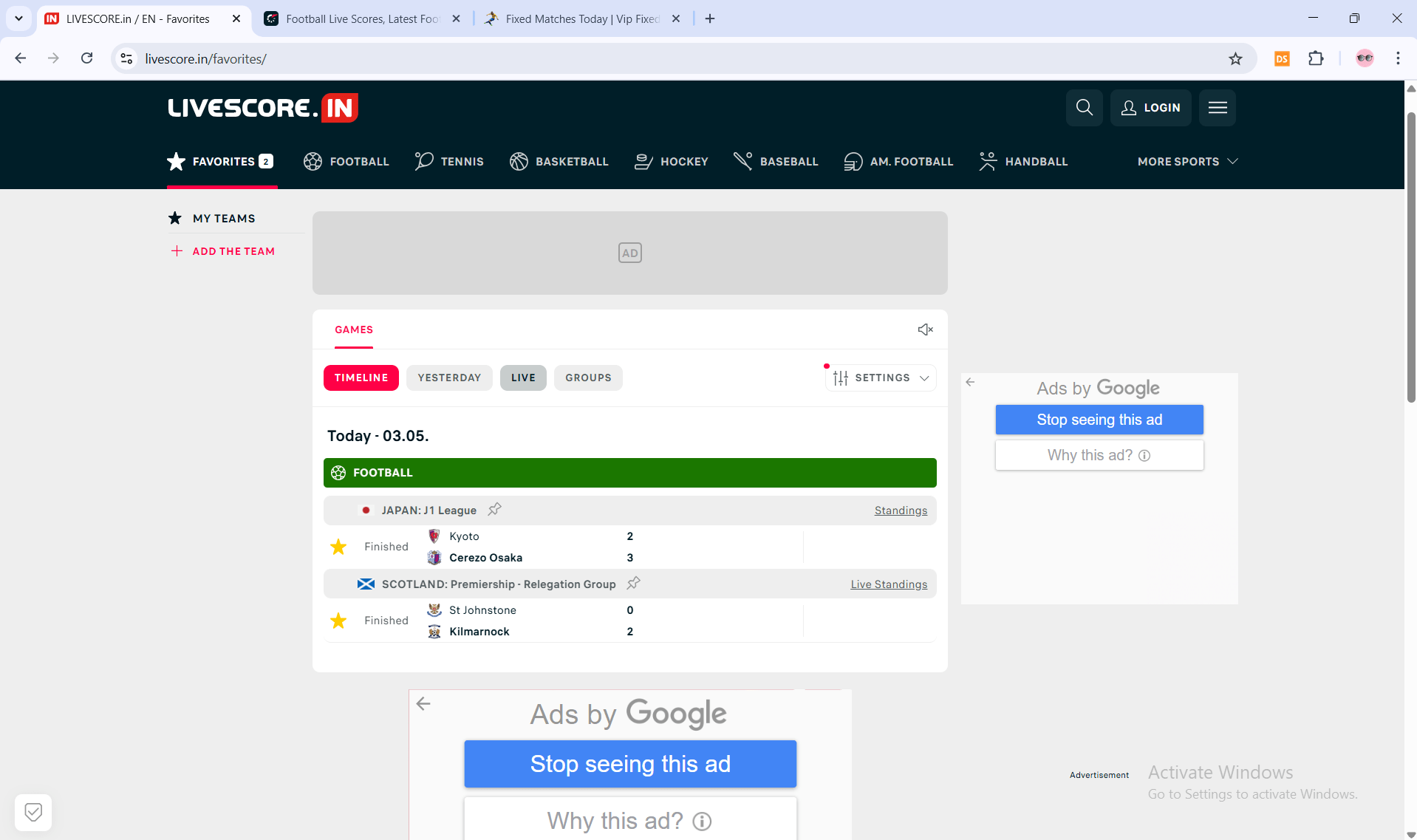
Task: Expand the Settings dropdown
Action: [881, 378]
